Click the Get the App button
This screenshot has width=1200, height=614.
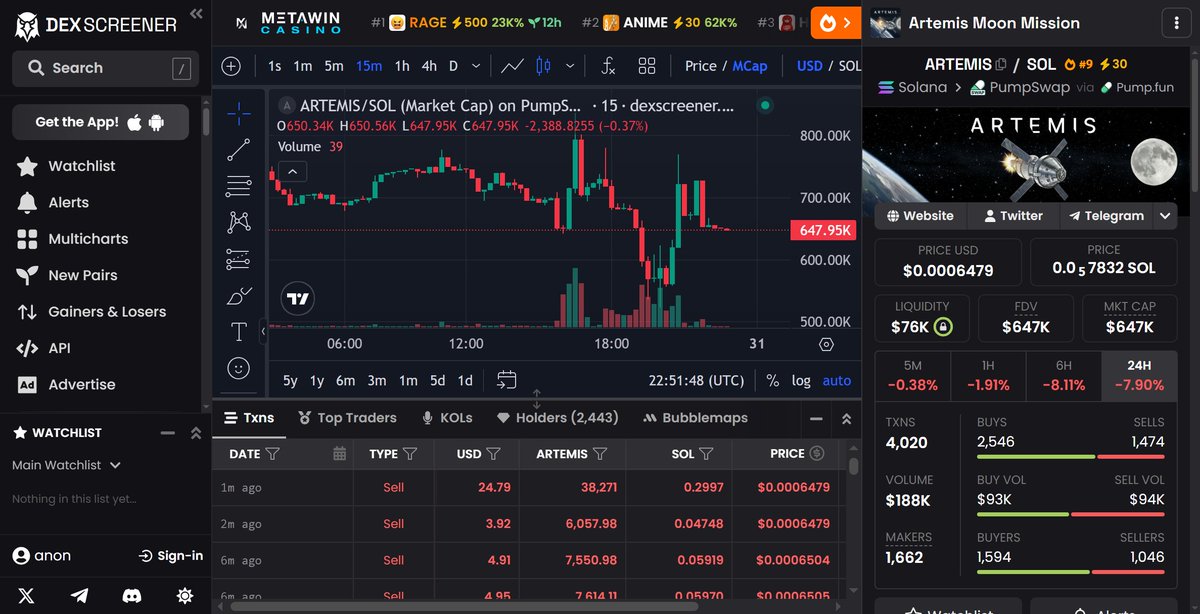pos(100,122)
